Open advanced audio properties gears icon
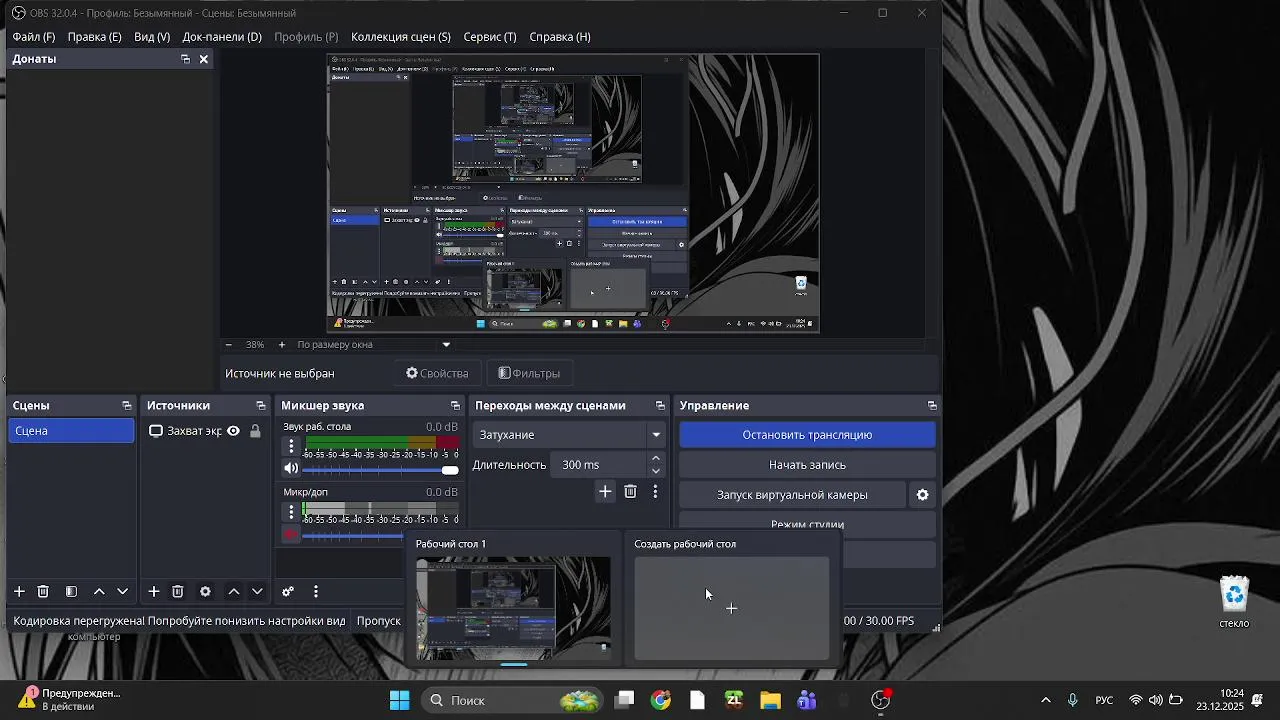Image resolution: width=1280 pixels, height=720 pixels. (x=288, y=592)
